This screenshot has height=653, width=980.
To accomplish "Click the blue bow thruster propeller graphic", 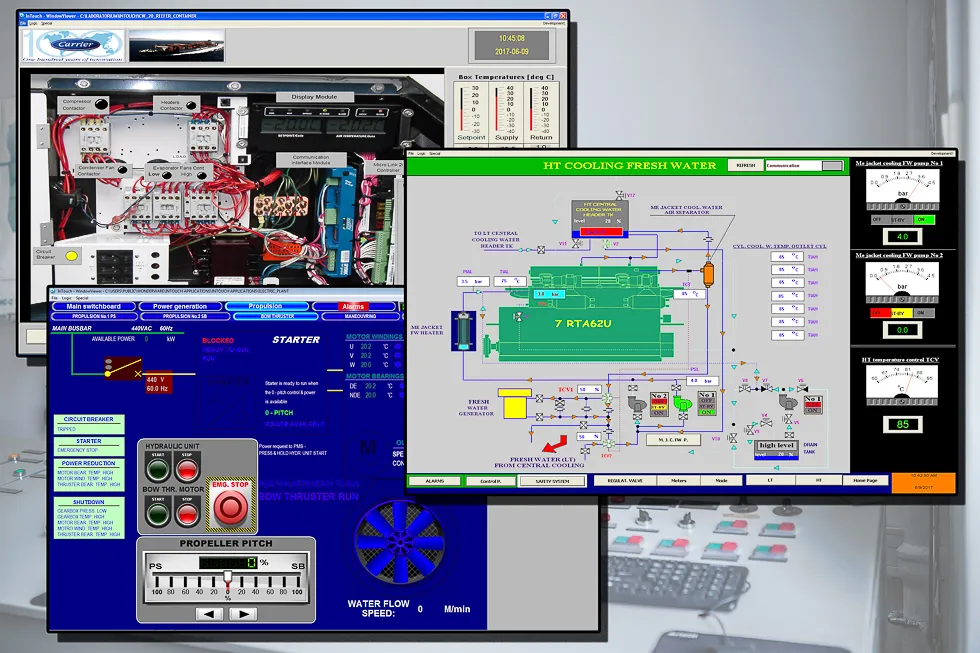I will click(399, 541).
